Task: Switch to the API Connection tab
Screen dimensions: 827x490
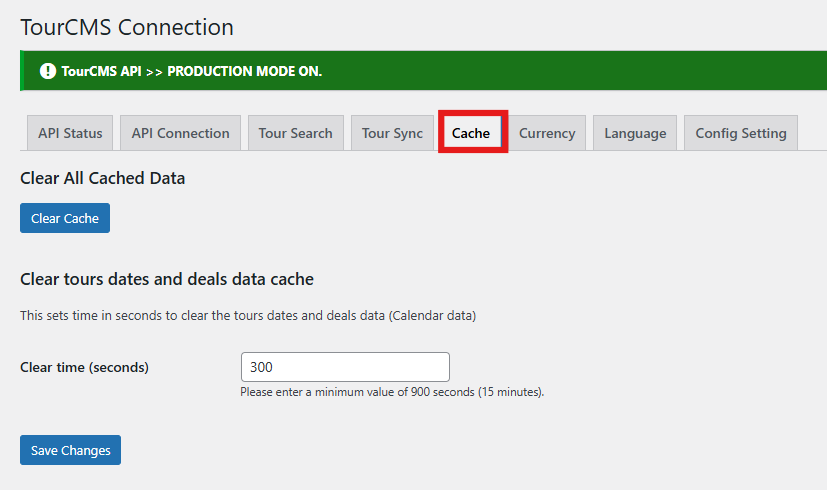Action: [180, 133]
